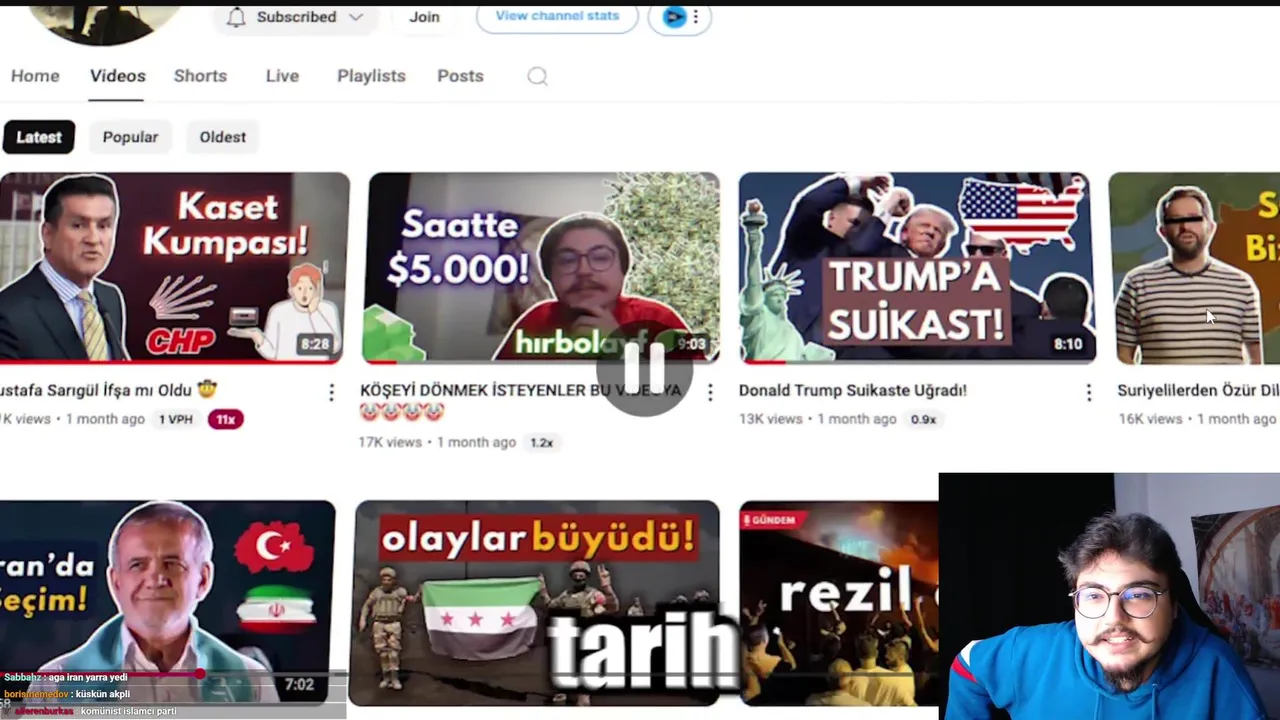Open the striped-shirt man video thumbnail
Viewport: 1280px width, 720px height.
click(1194, 268)
